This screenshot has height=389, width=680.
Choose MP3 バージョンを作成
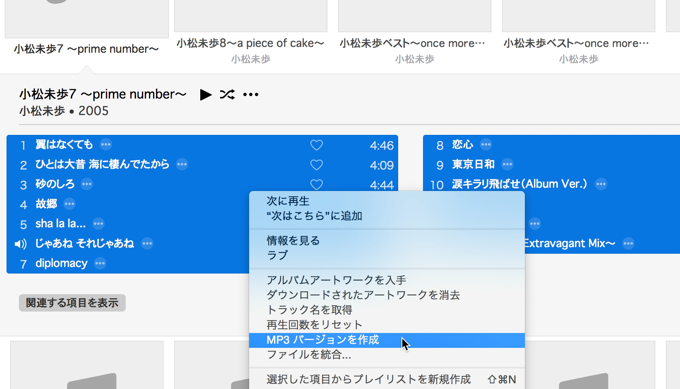(x=387, y=340)
